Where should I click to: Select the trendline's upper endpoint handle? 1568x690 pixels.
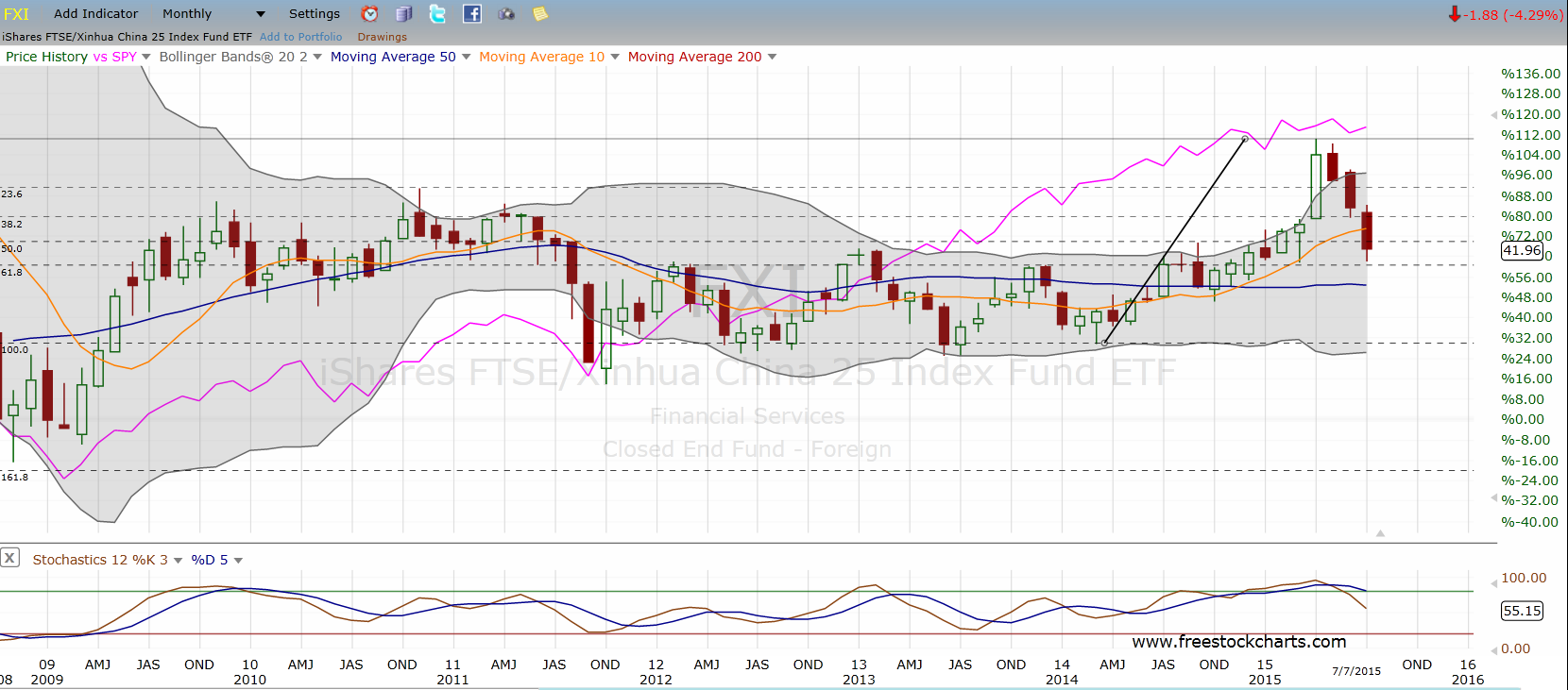click(x=1245, y=140)
